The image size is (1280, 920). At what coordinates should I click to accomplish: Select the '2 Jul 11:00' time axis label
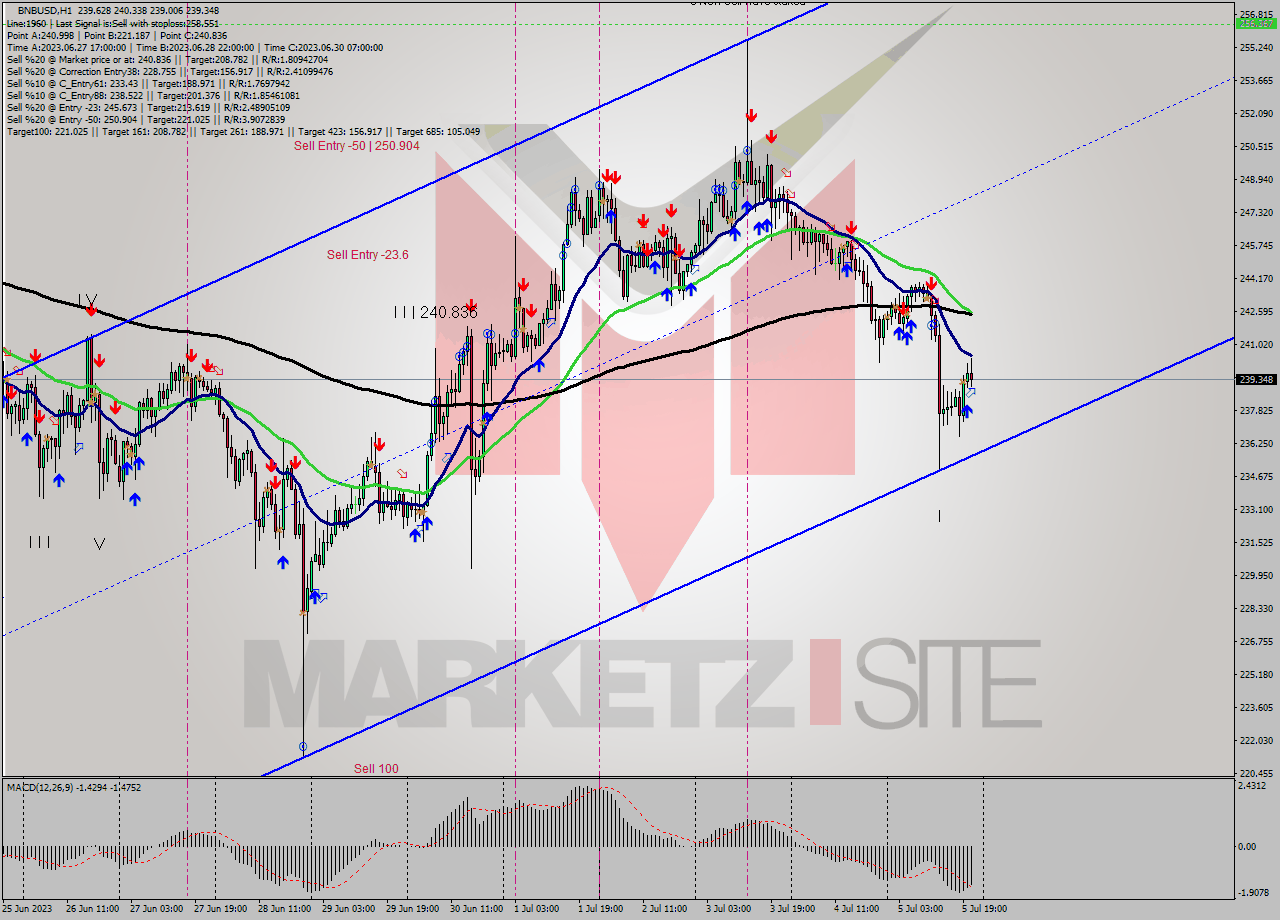click(666, 909)
